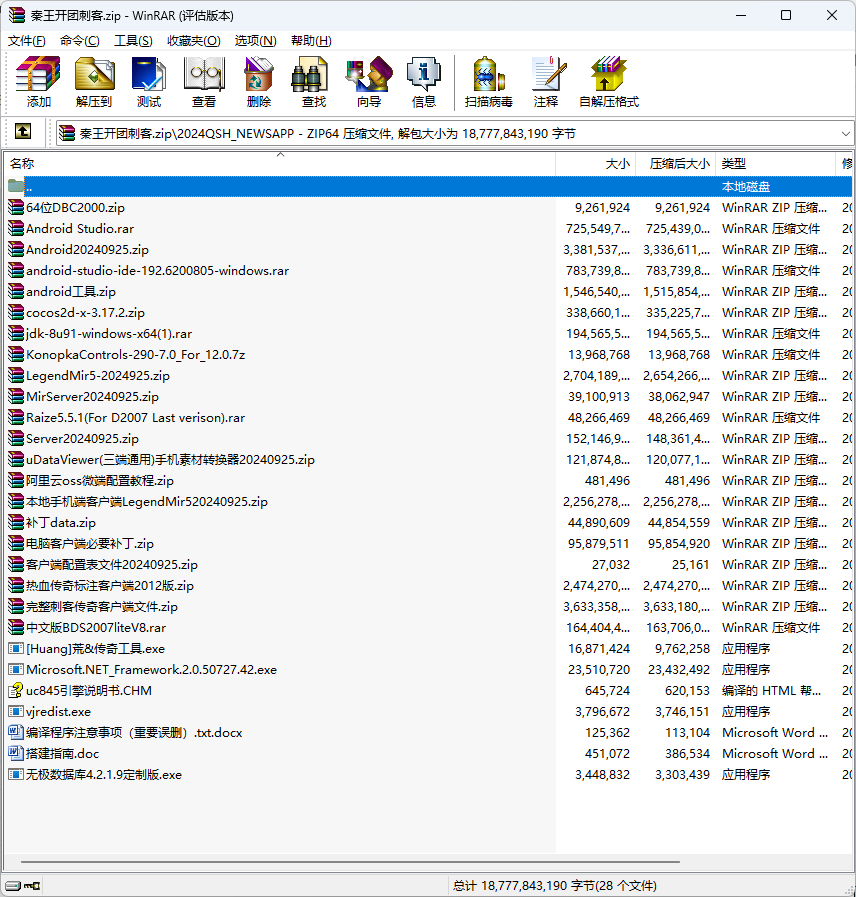Click the 添加 (Add) toolbar icon
This screenshot has width=856, height=897.
[x=38, y=82]
